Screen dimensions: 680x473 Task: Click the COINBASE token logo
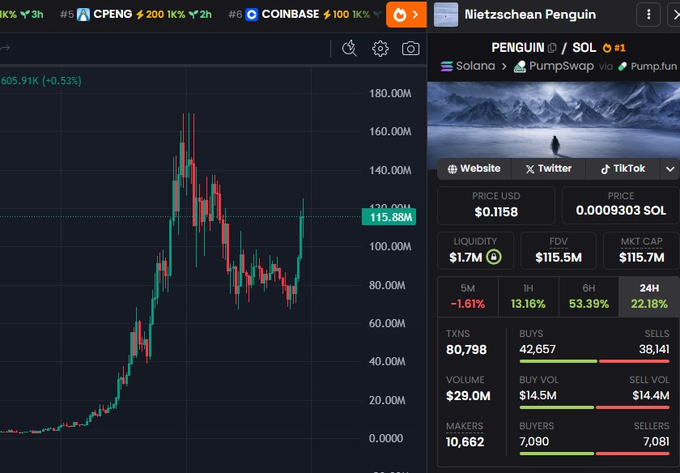pos(252,15)
